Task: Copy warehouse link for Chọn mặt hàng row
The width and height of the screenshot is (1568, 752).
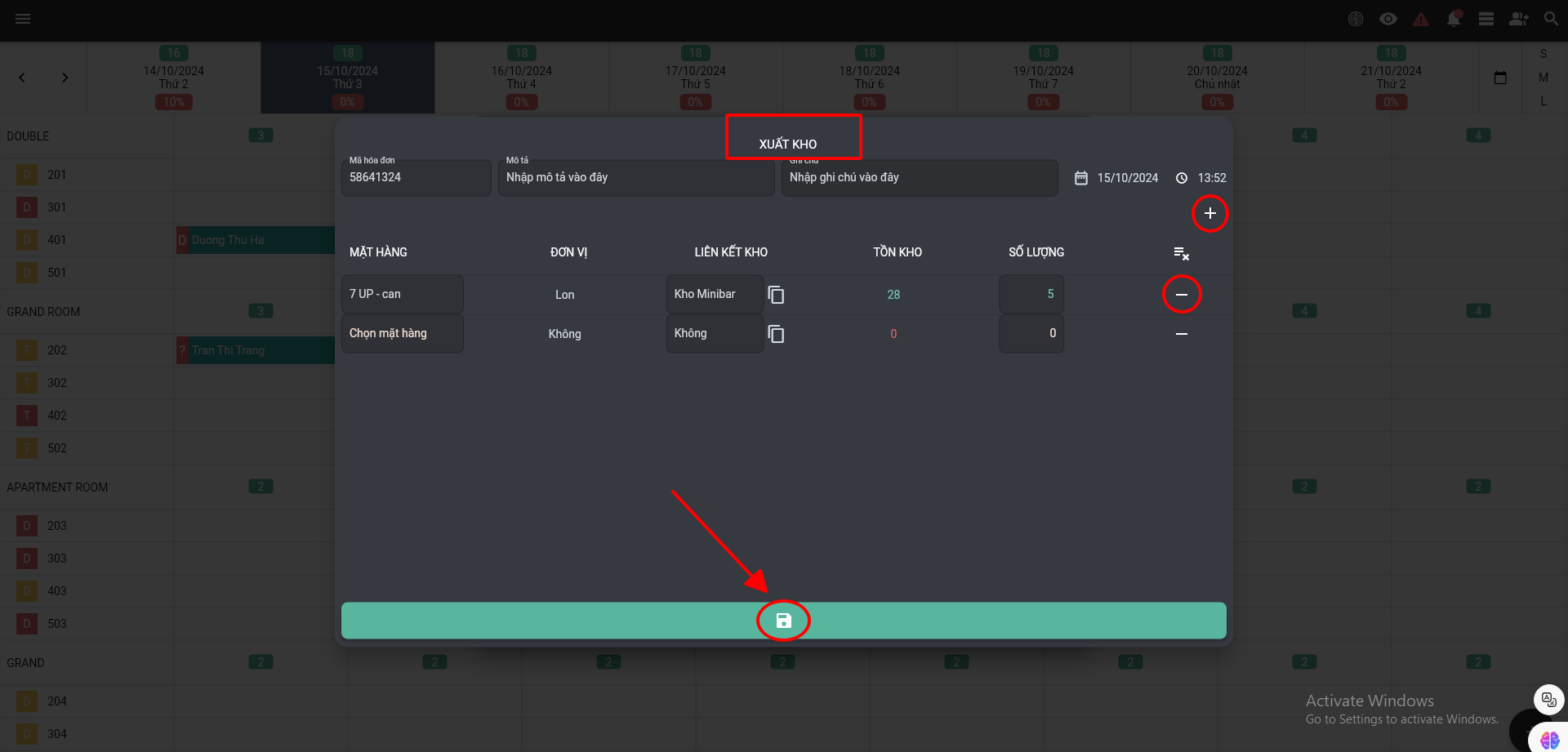Action: [x=776, y=334]
